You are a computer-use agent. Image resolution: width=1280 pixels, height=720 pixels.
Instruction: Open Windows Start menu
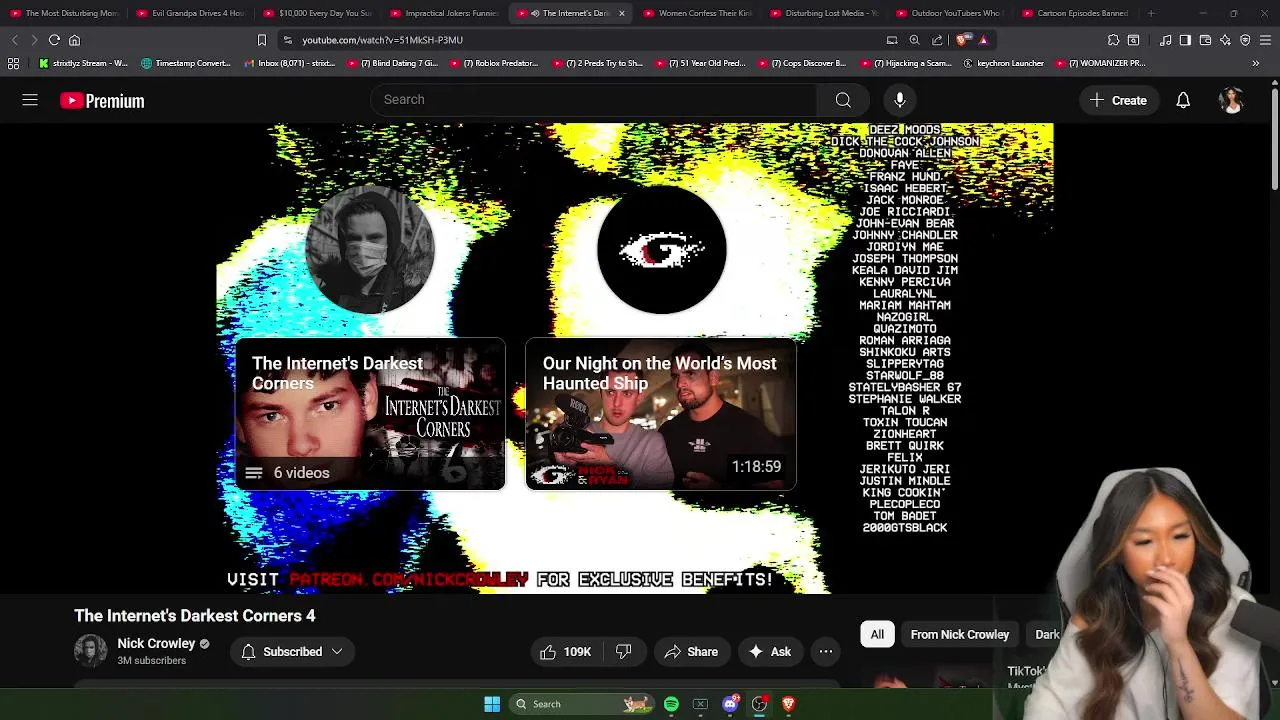point(492,704)
